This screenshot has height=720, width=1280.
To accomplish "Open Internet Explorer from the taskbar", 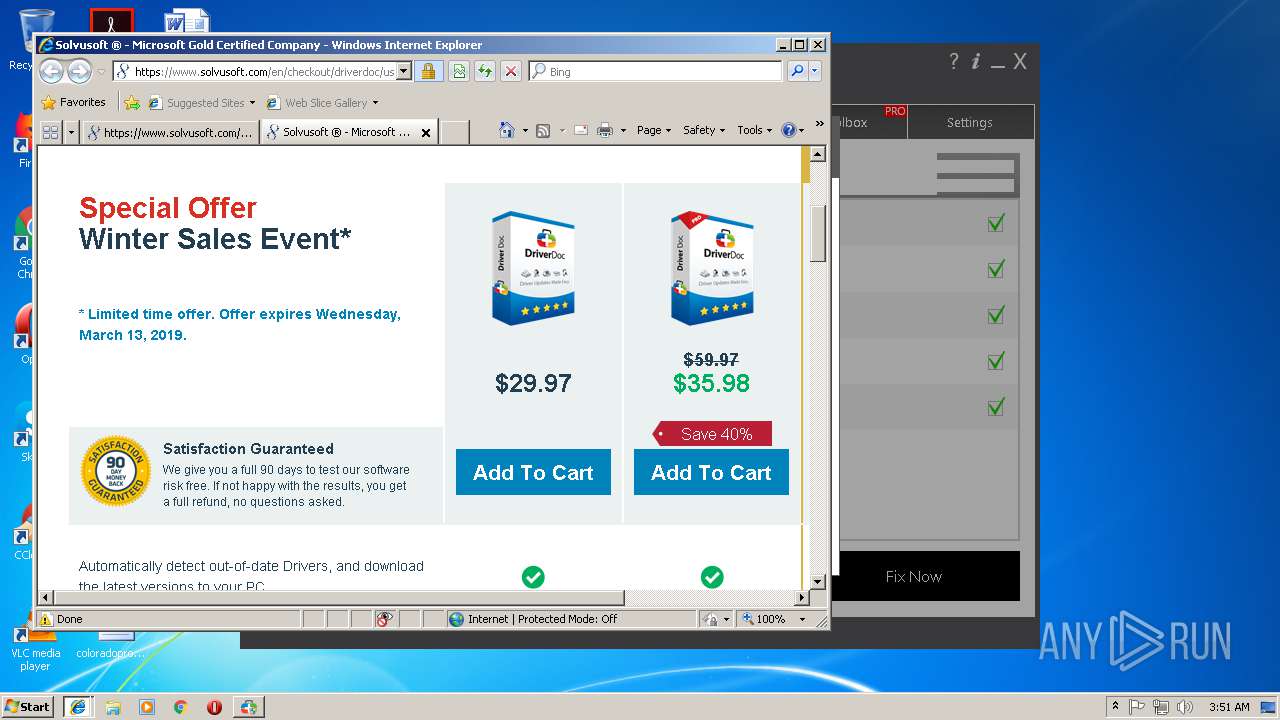I will pyautogui.click(x=77, y=707).
